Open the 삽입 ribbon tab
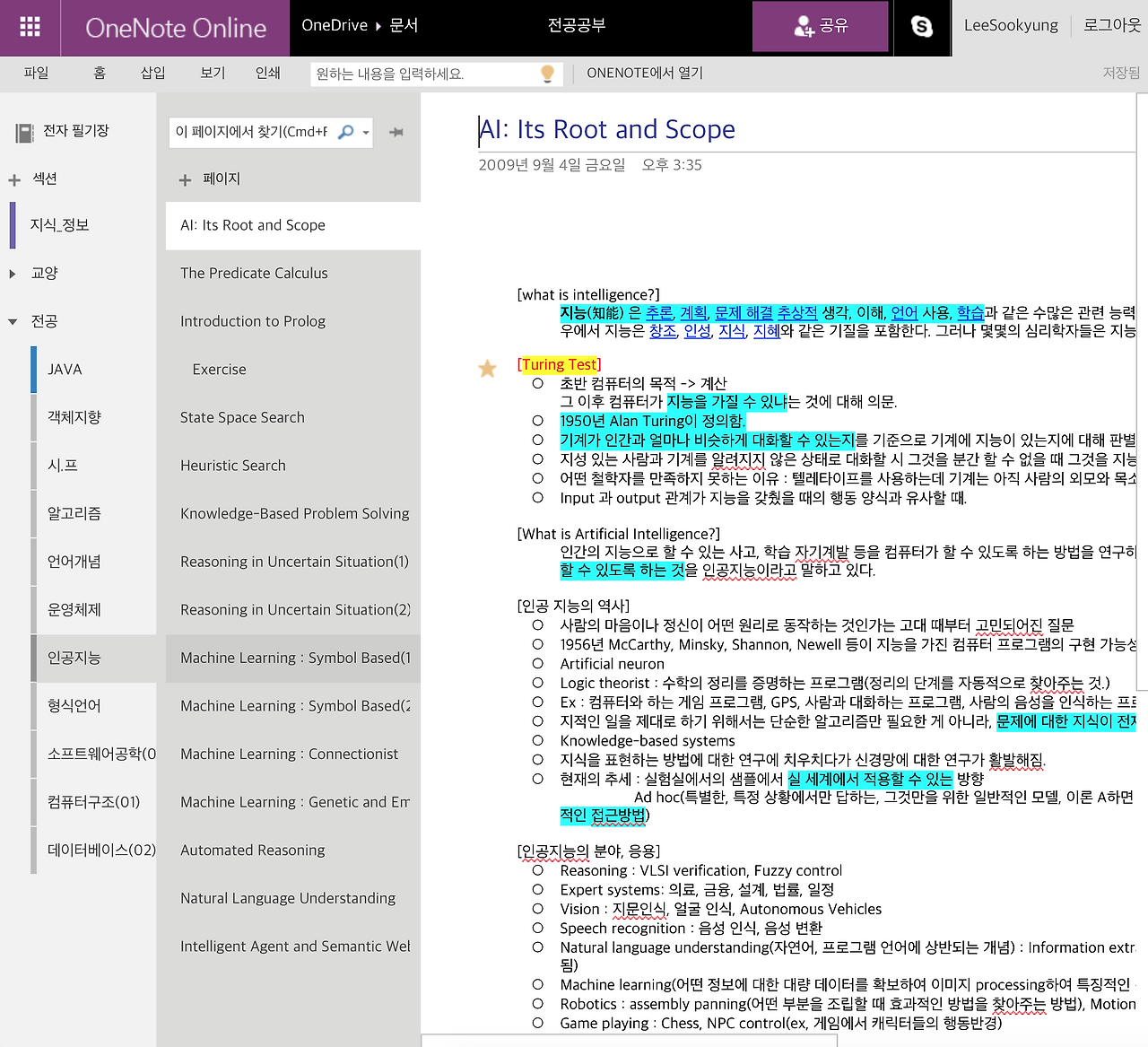 coord(152,73)
